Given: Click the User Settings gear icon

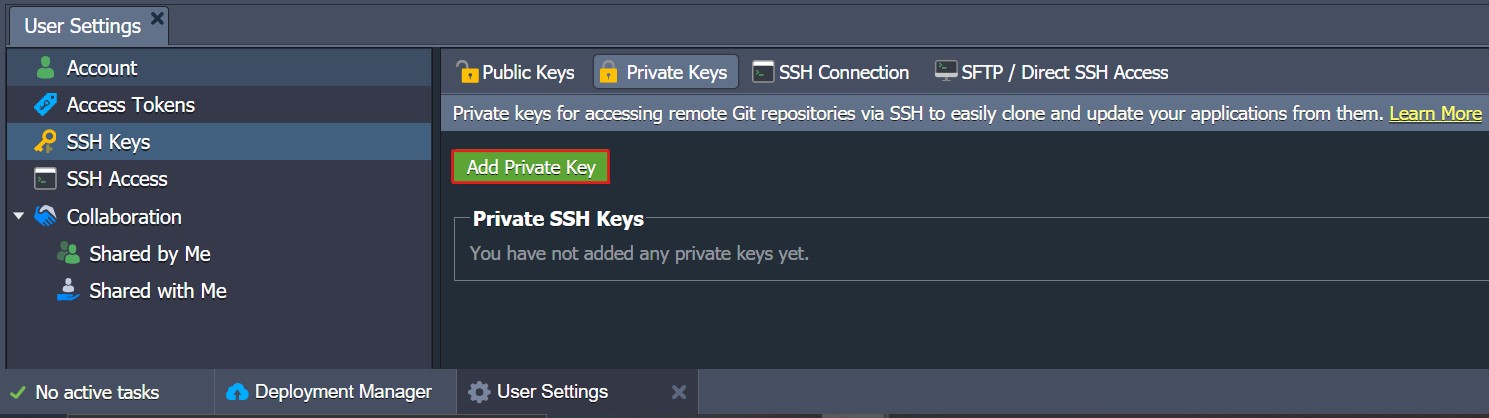Looking at the screenshot, I should click(x=479, y=392).
